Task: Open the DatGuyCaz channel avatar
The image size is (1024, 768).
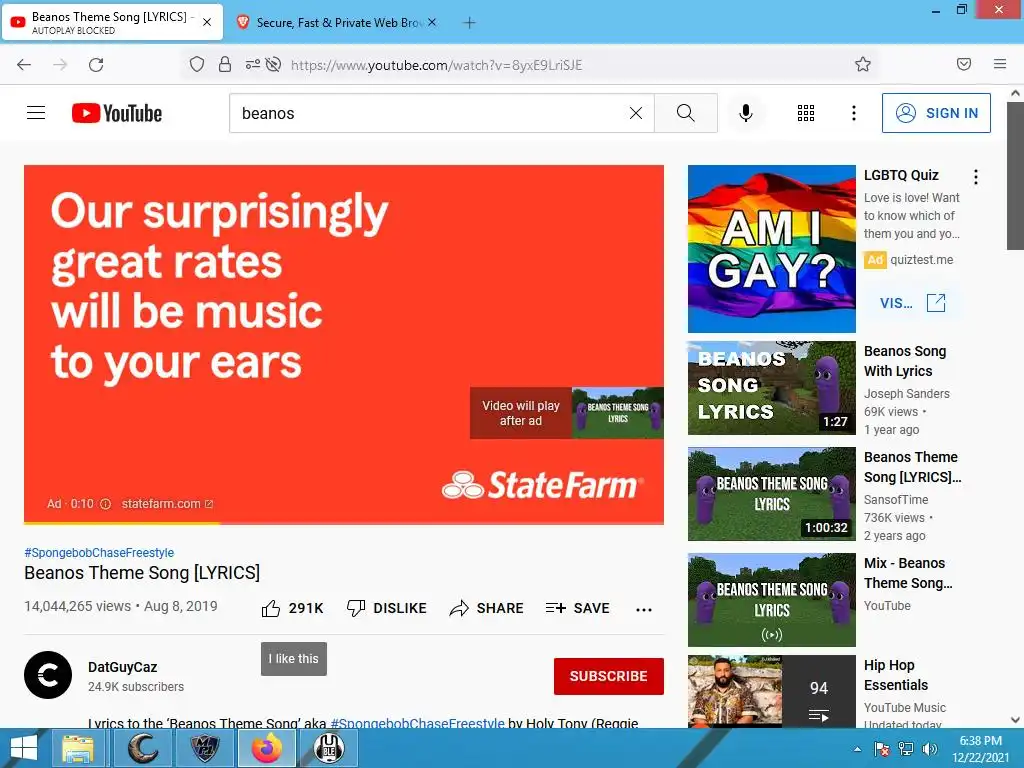Action: coord(48,675)
